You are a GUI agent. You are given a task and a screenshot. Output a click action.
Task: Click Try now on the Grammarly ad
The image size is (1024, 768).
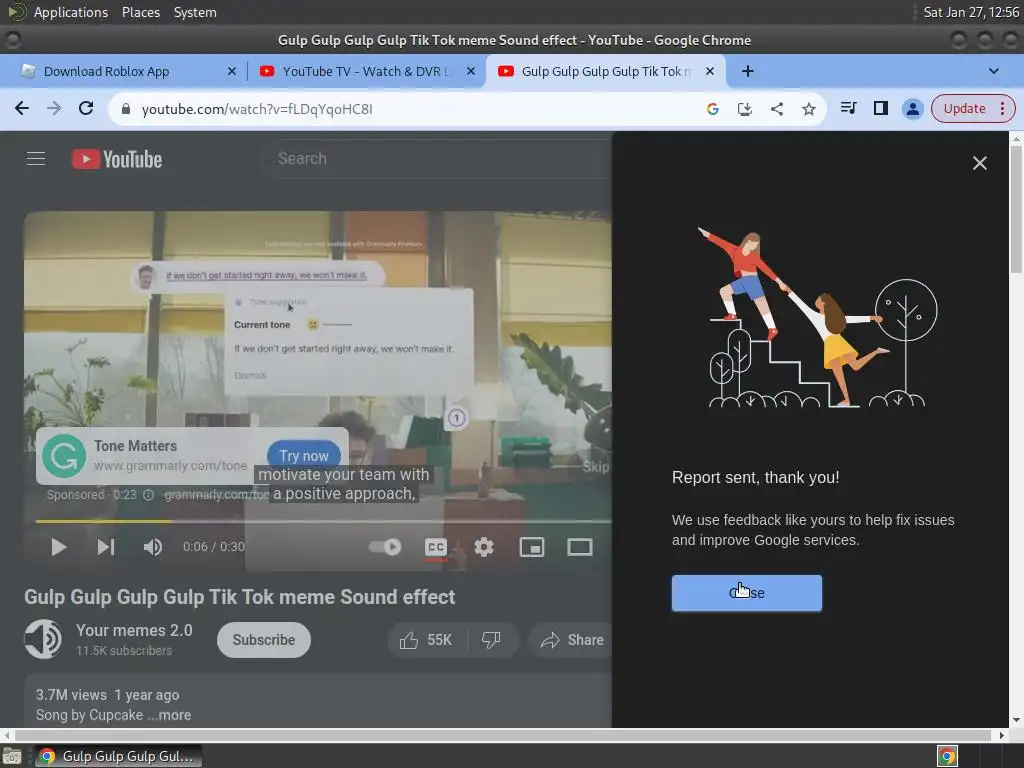(304, 456)
